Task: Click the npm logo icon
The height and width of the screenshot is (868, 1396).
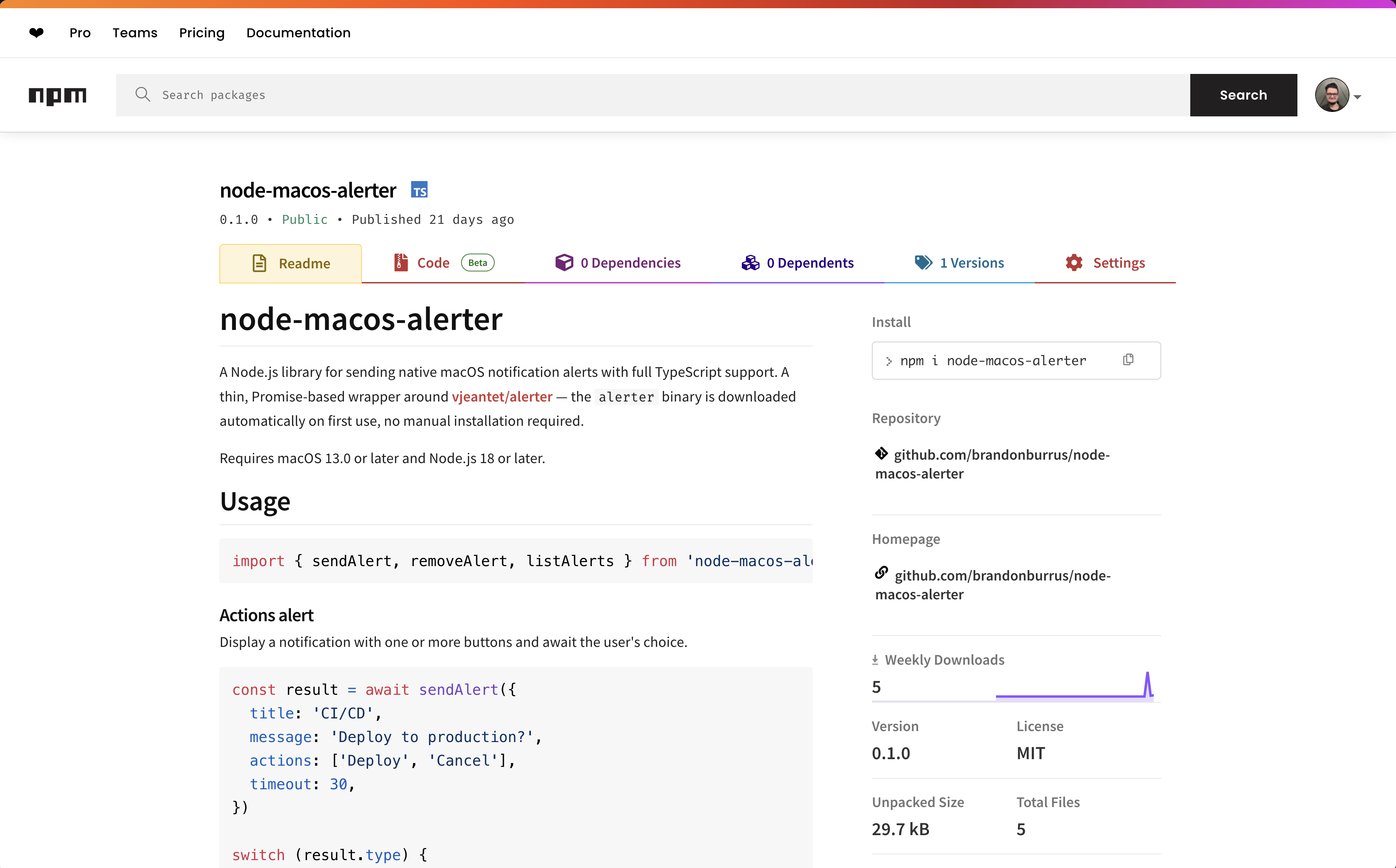Action: (58, 95)
